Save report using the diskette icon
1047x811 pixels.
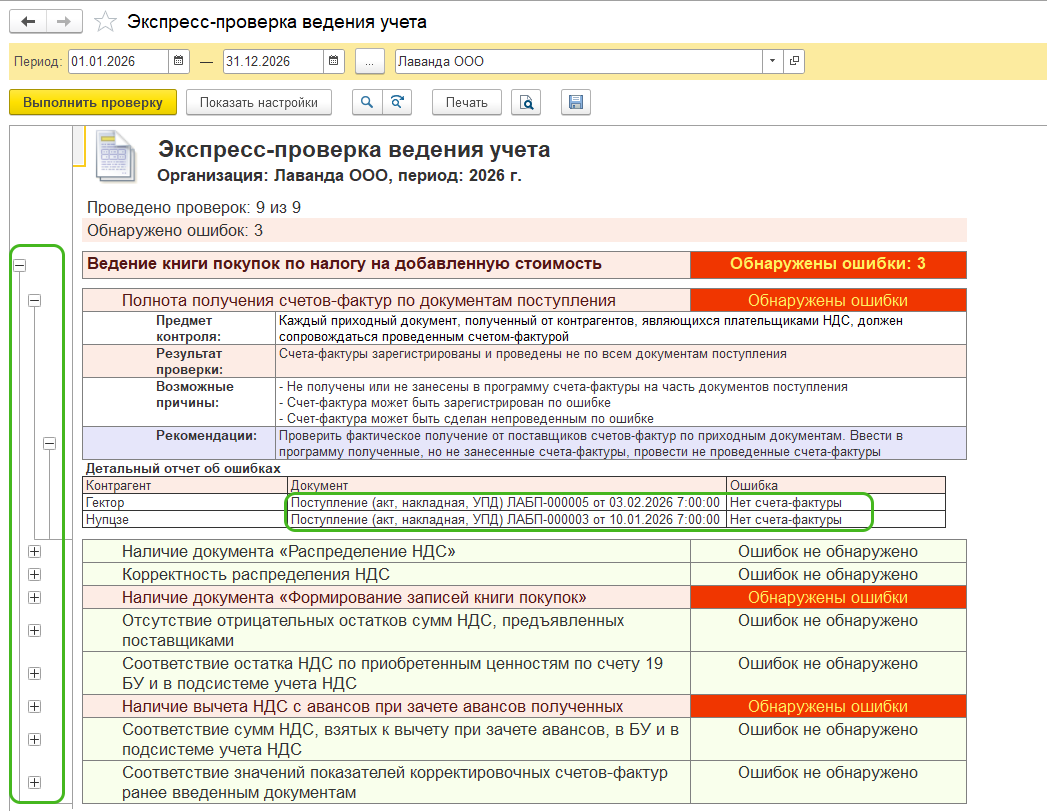click(x=576, y=102)
